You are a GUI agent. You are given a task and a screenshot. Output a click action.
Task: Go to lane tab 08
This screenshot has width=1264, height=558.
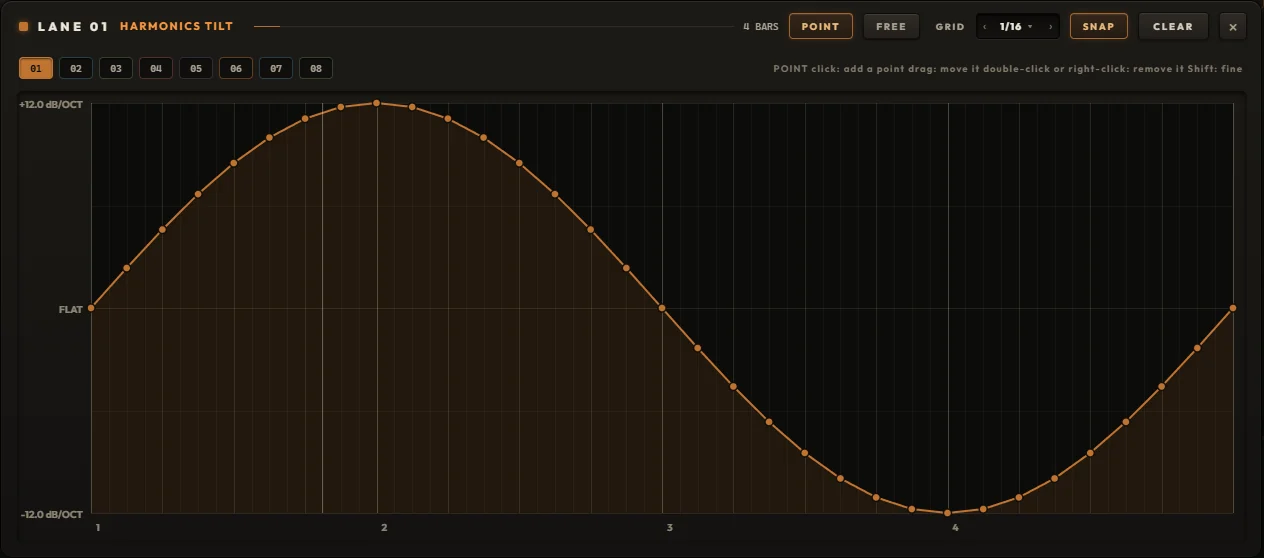316,68
